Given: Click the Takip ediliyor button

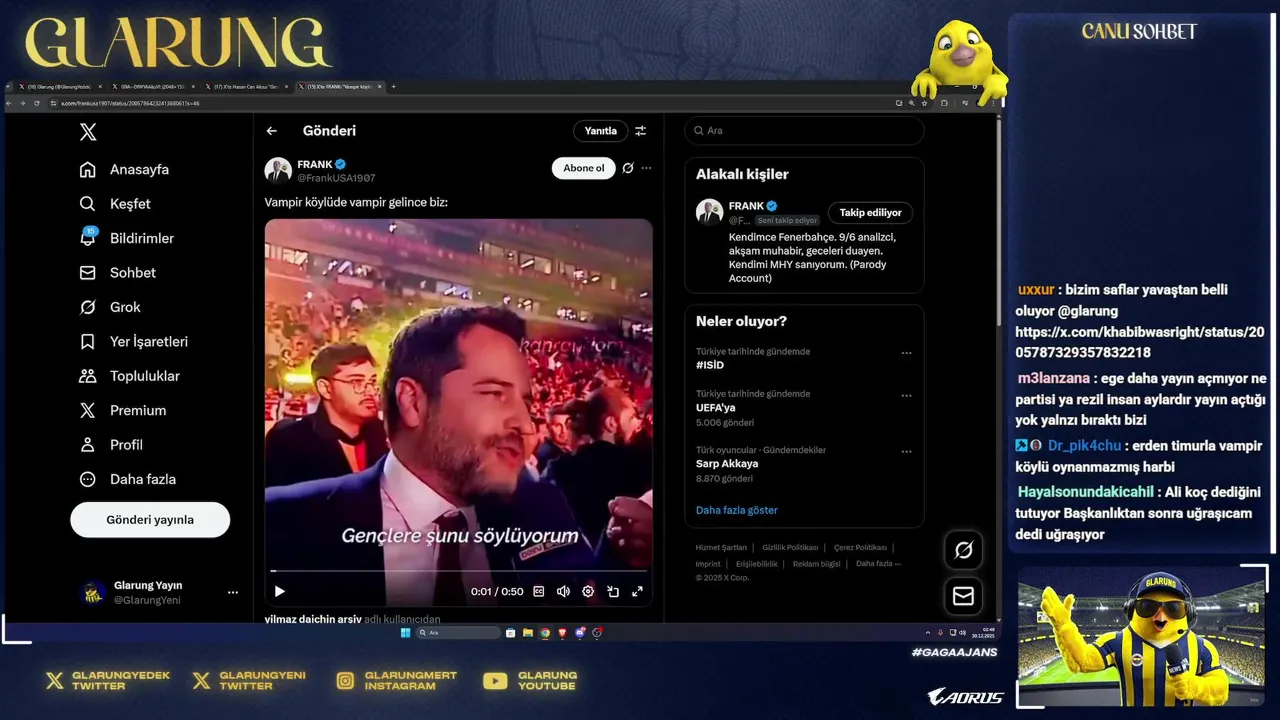Looking at the screenshot, I should [870, 213].
